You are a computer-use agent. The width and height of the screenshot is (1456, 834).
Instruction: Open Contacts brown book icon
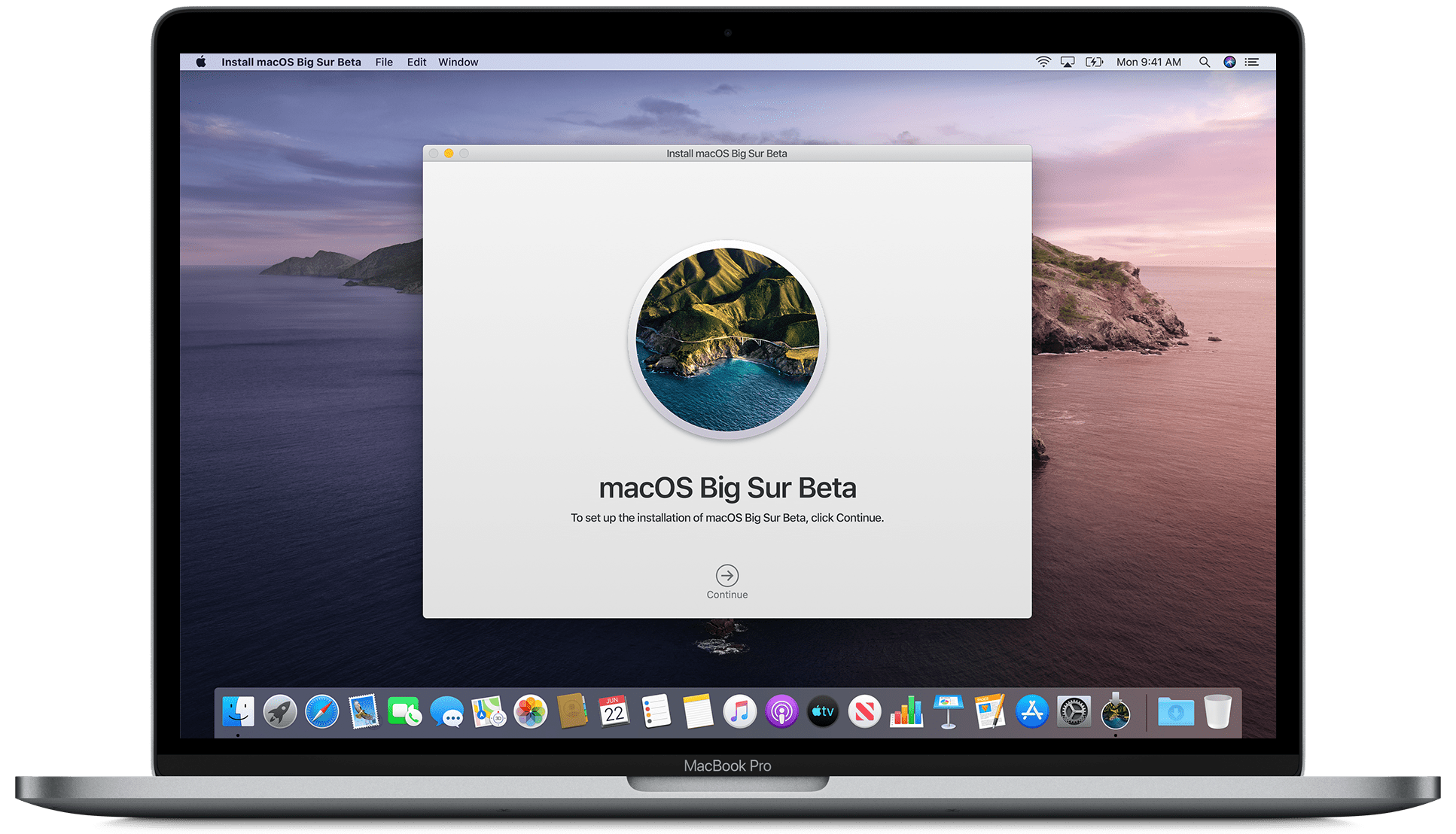click(x=572, y=711)
